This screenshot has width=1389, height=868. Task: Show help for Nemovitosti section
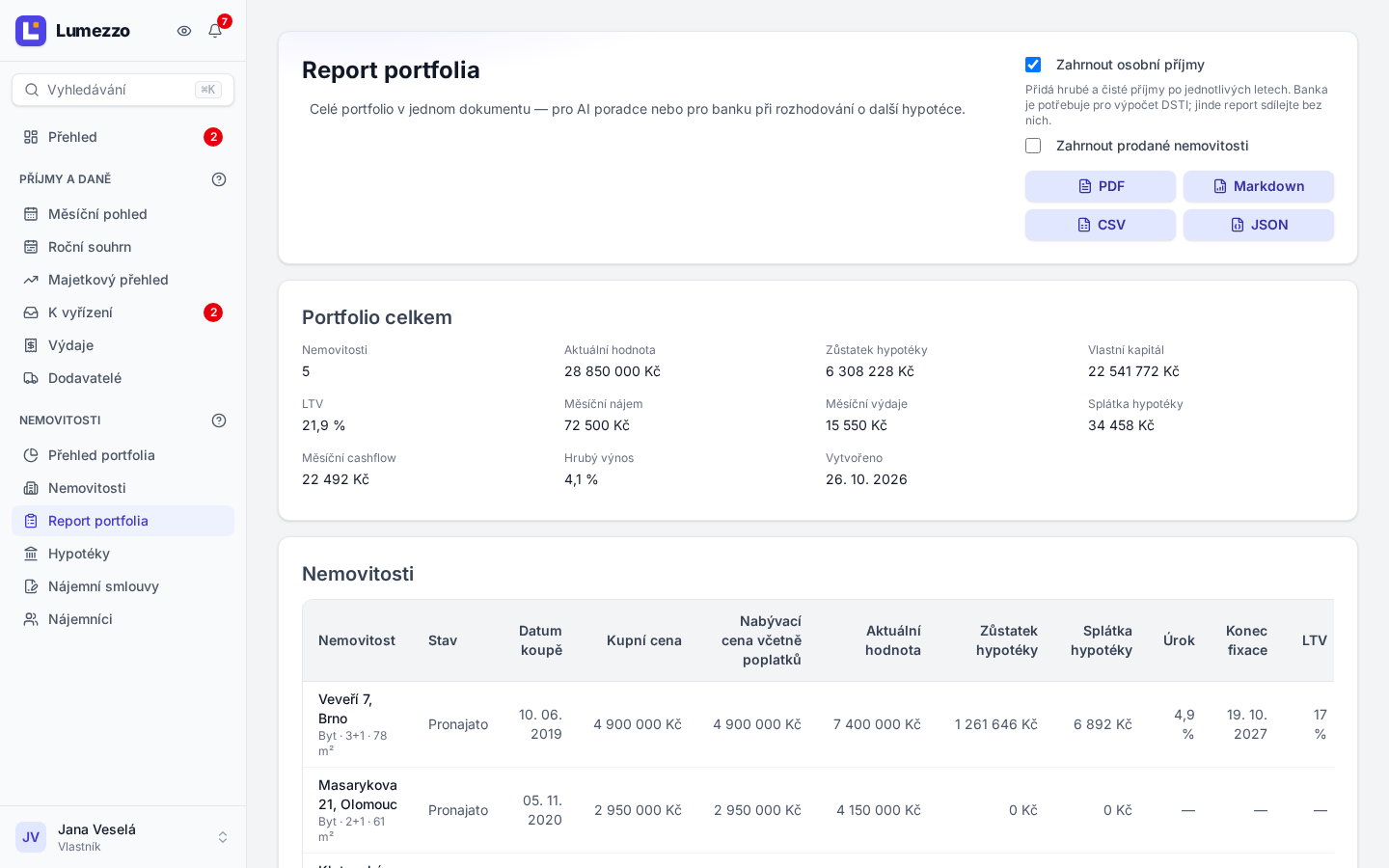click(x=219, y=420)
